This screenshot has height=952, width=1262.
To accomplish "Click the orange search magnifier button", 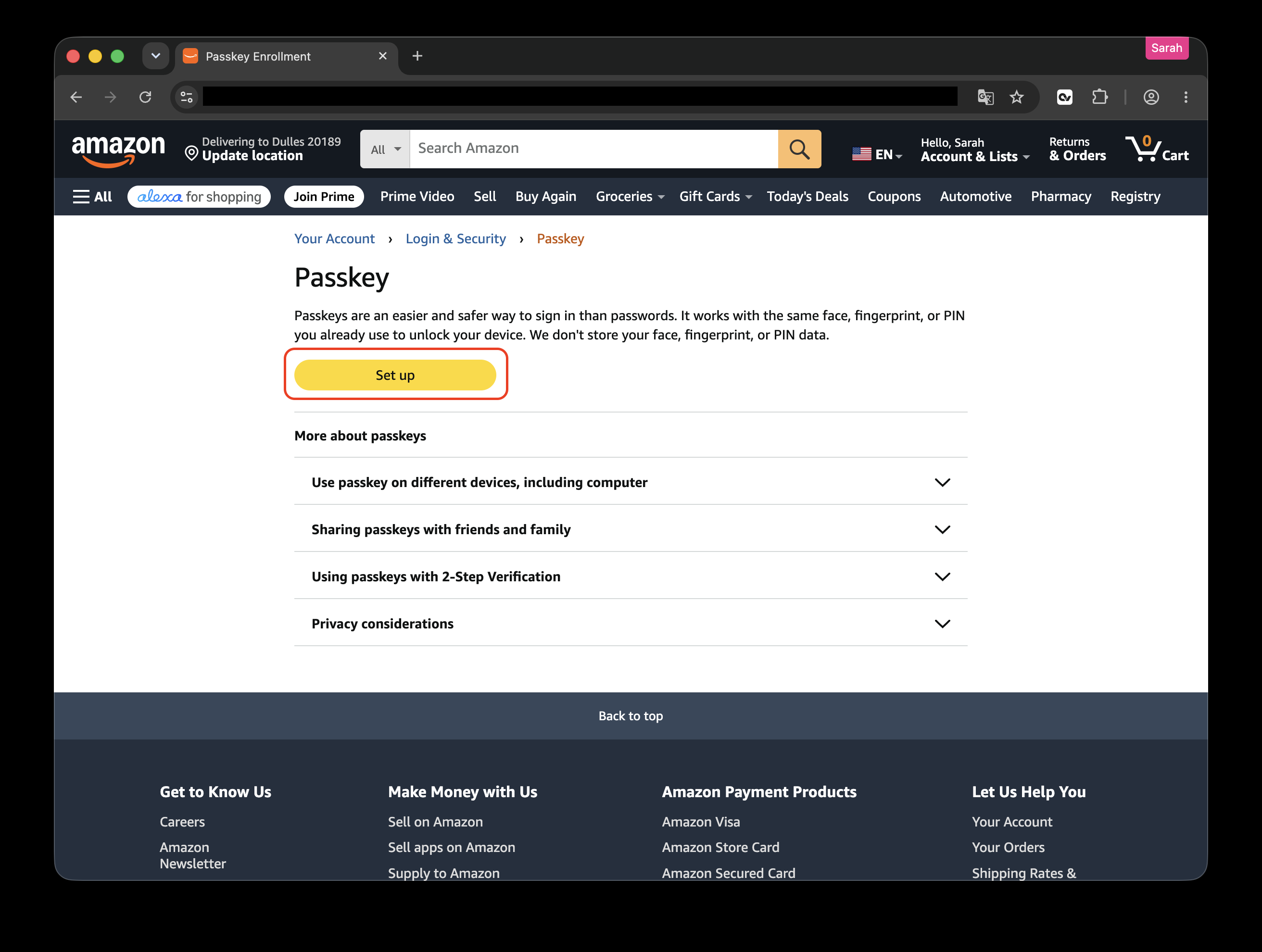I will coord(799,149).
